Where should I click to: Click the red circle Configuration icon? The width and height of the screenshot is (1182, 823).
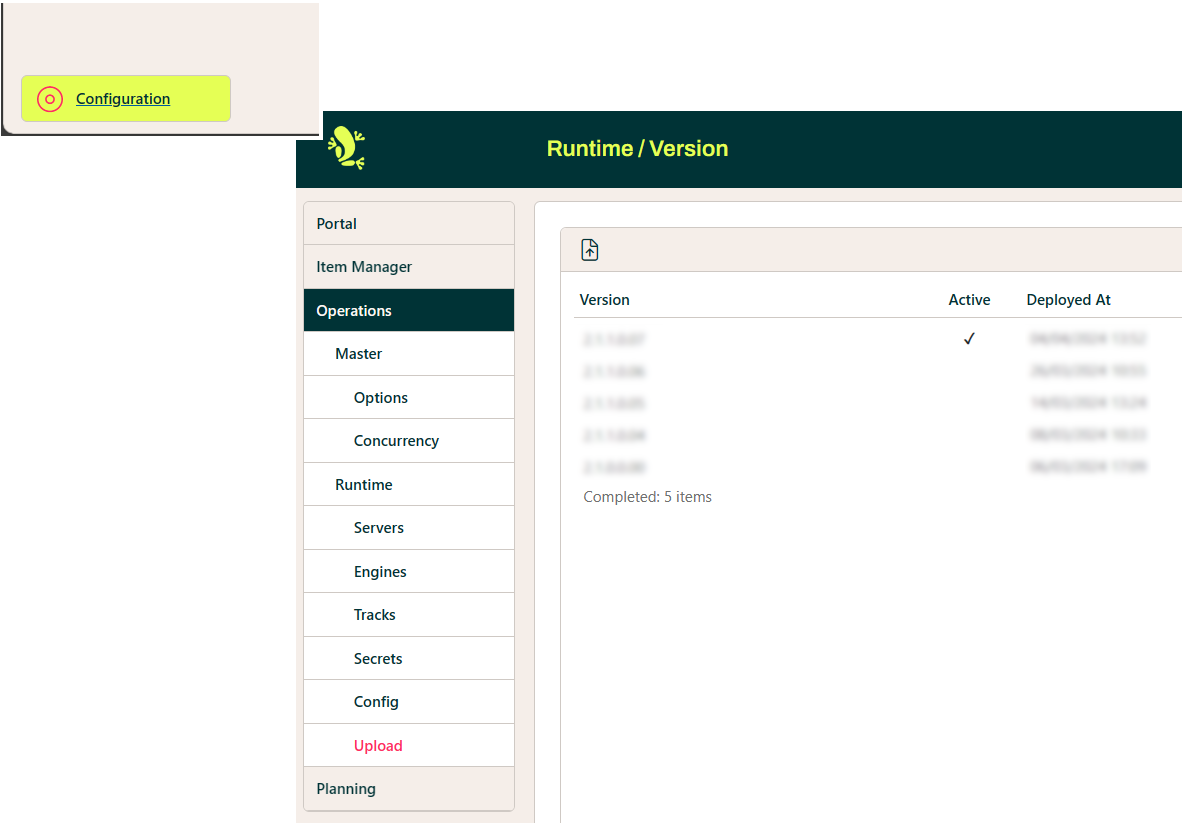50,99
